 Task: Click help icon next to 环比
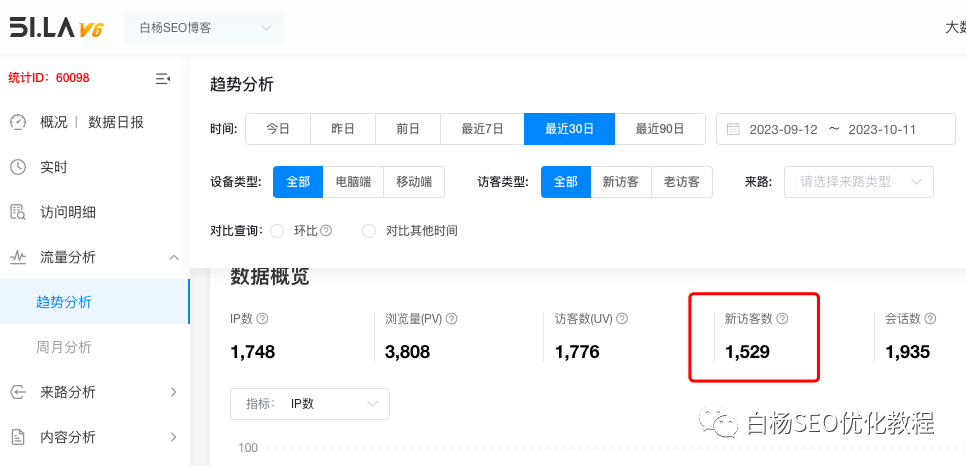(327, 231)
